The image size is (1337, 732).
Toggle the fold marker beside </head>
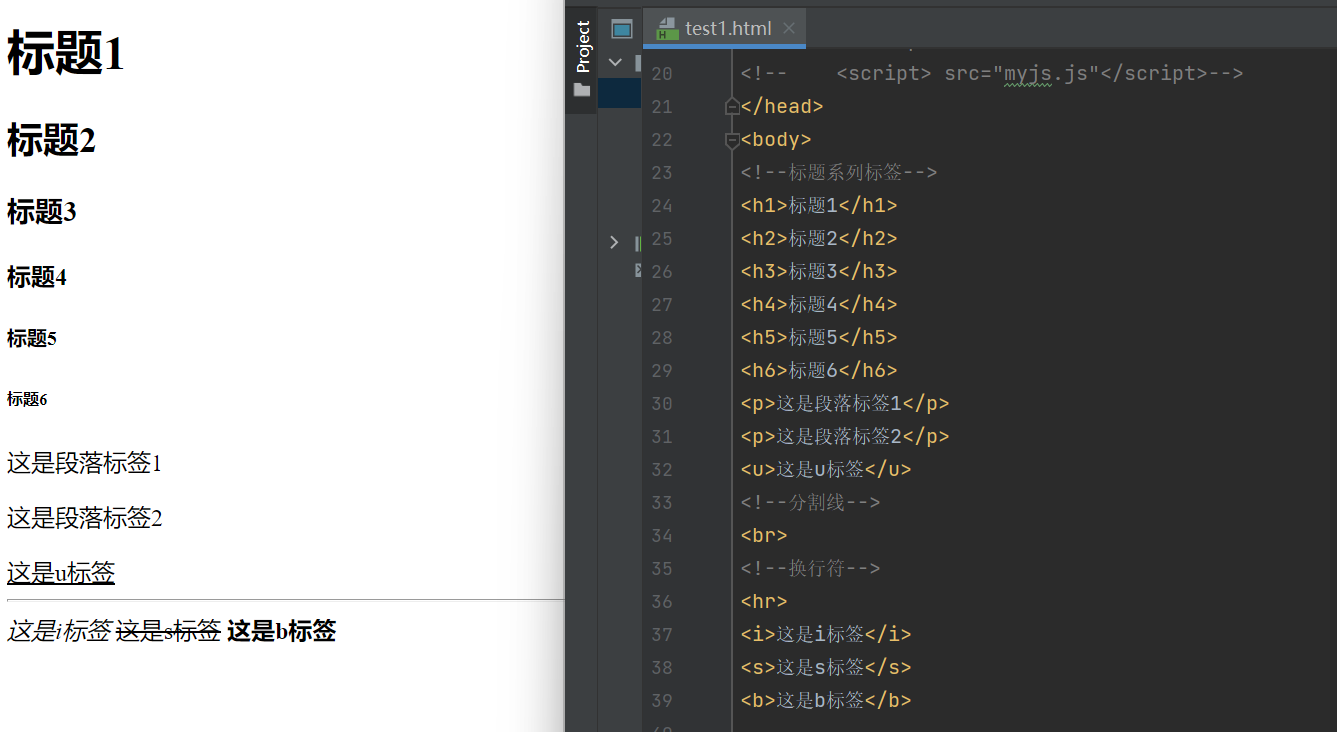click(x=732, y=106)
